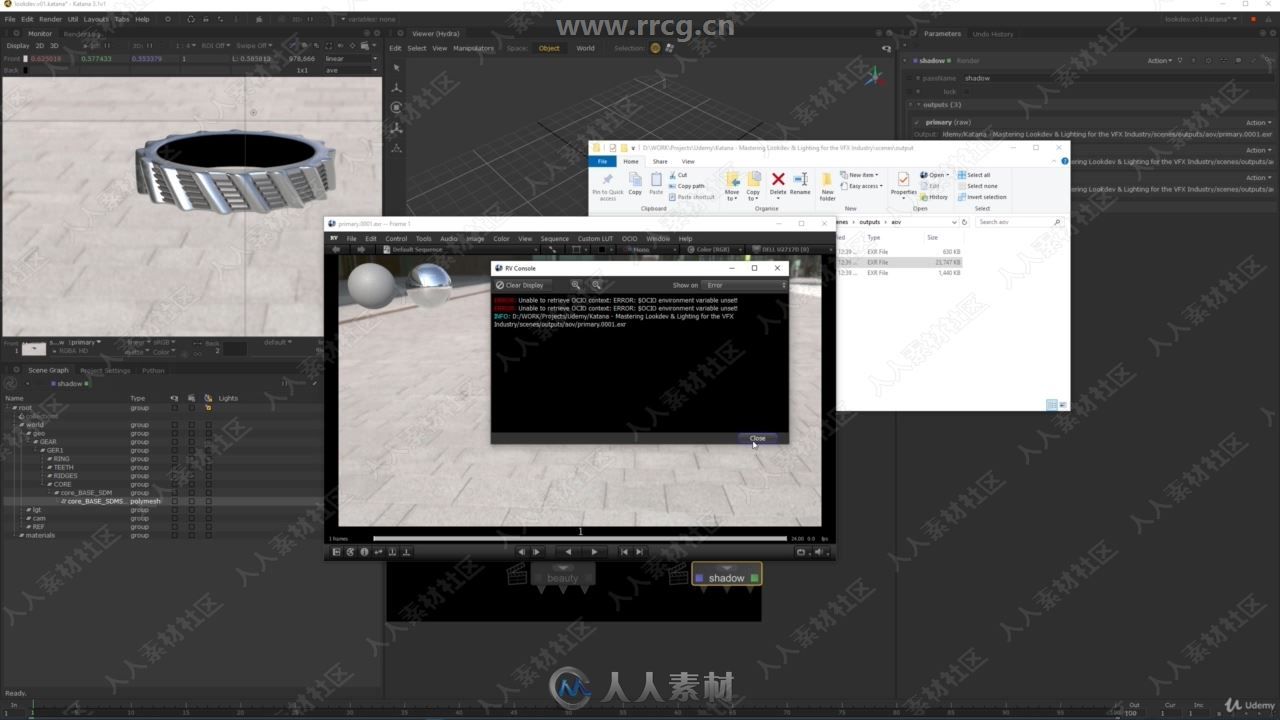
Task: Click RV back navigation arrow
Action: (x=336, y=249)
